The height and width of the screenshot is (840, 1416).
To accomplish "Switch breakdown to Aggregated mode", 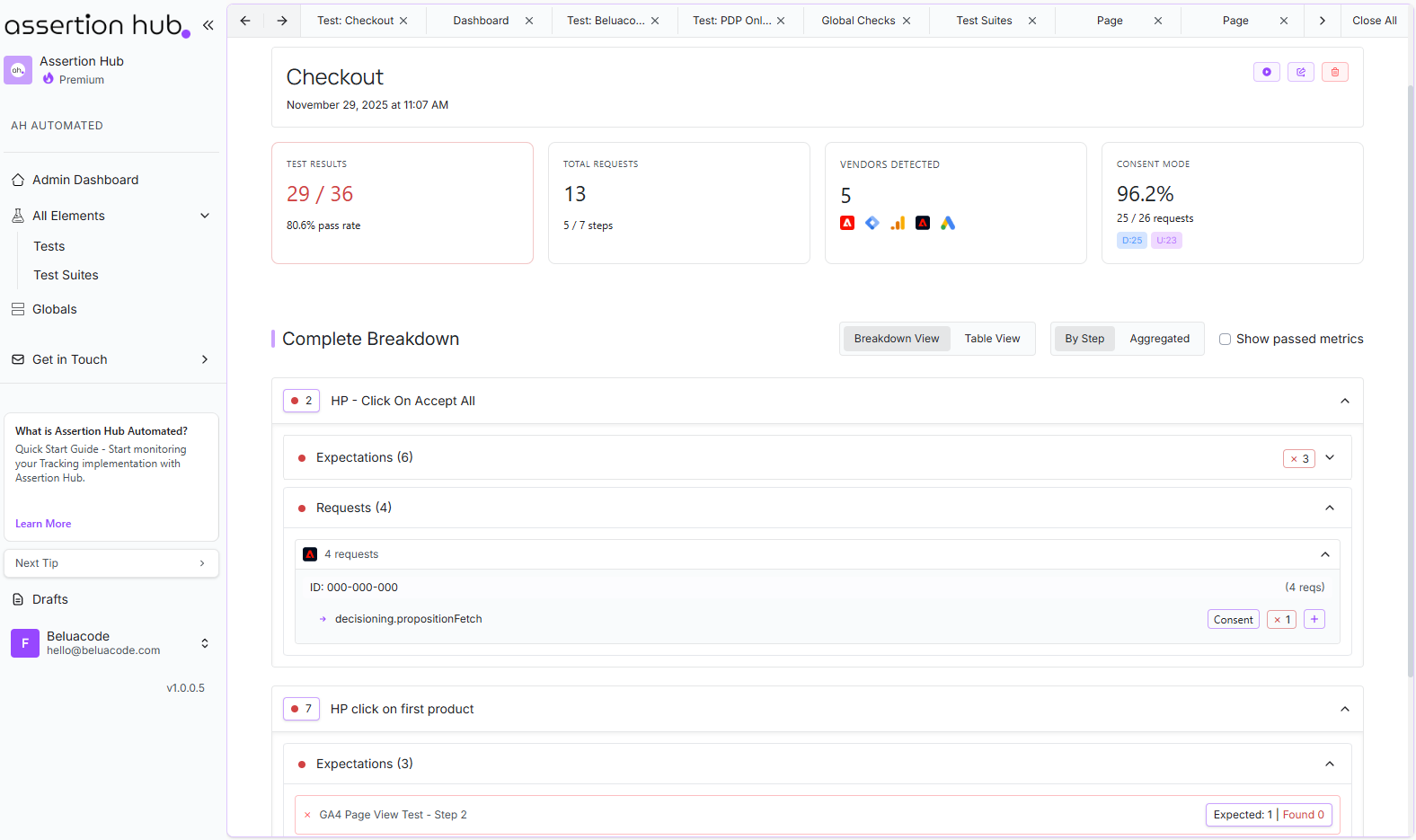I will (x=1159, y=339).
